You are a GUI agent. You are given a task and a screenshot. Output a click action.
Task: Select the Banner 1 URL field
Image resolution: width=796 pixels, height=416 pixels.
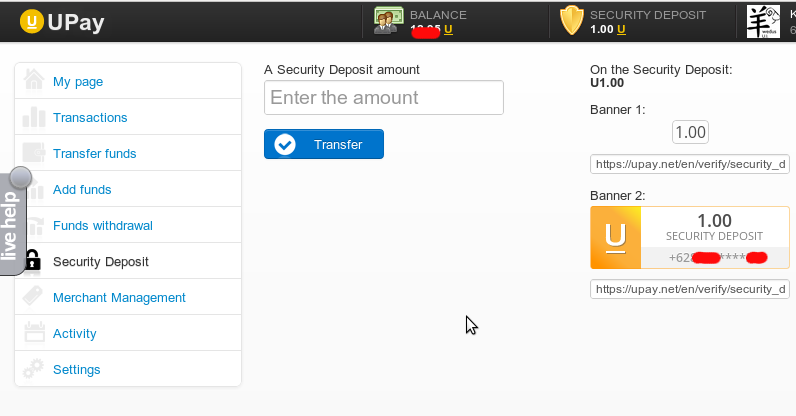689,164
